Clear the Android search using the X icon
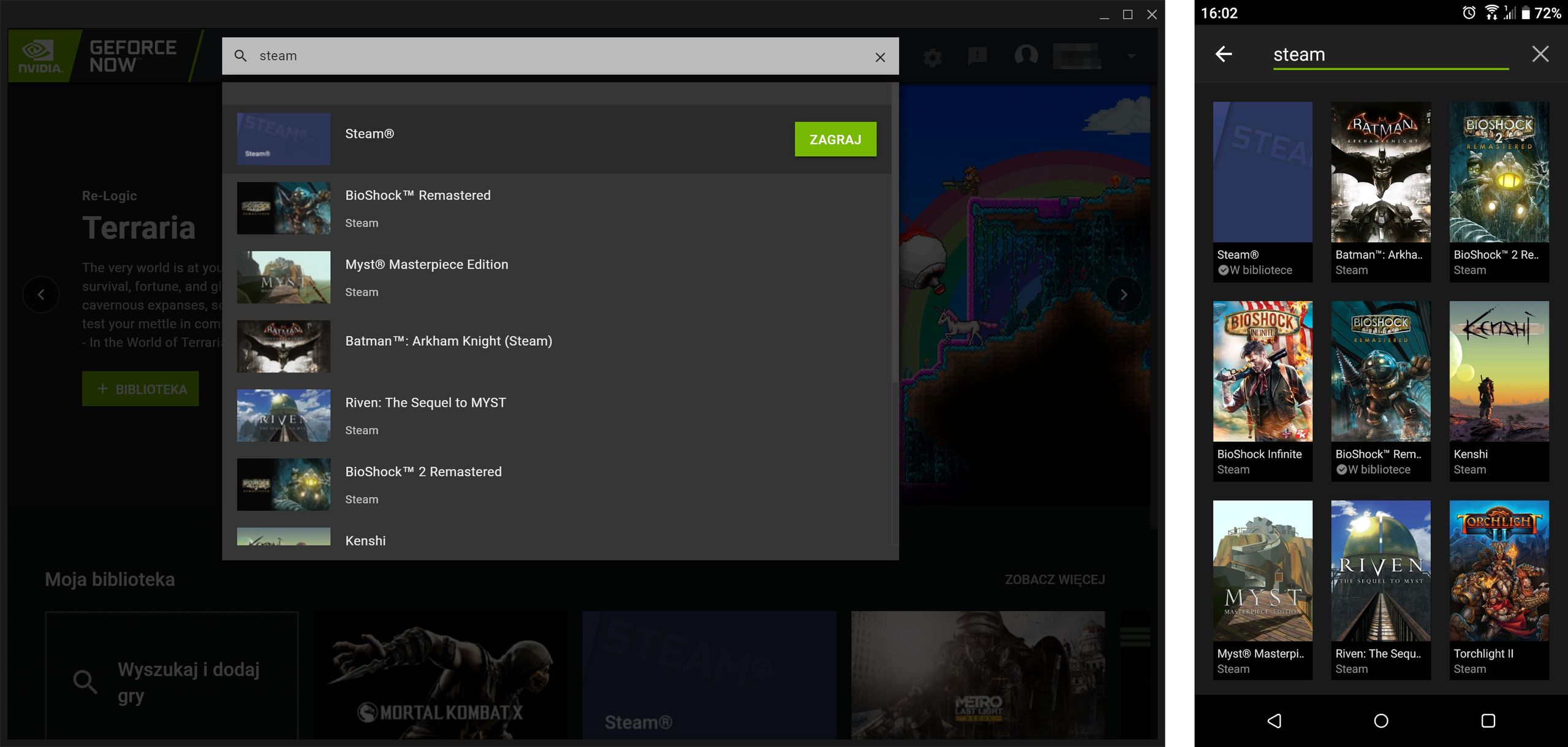 click(x=1540, y=54)
